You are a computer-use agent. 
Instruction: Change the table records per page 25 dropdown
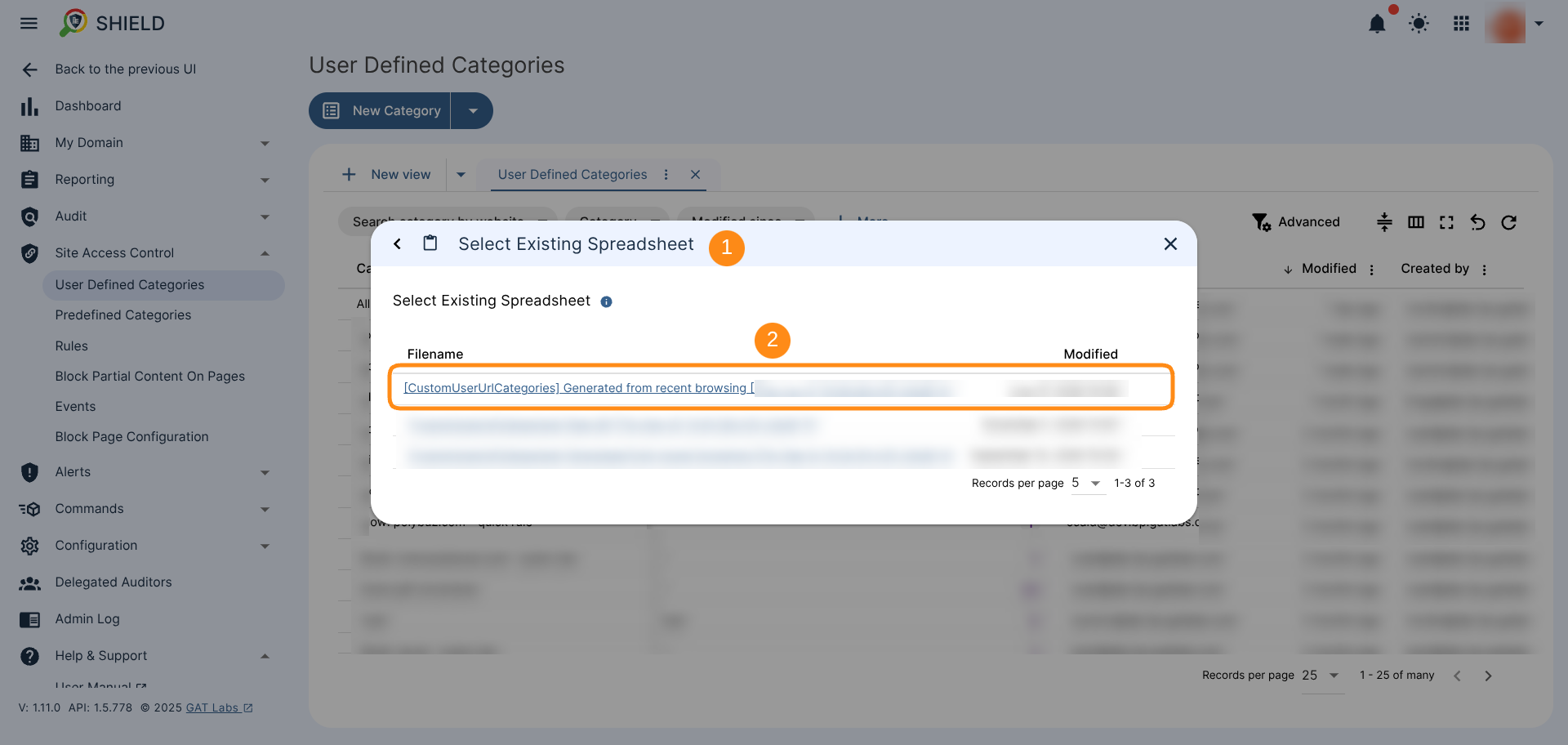(x=1321, y=676)
